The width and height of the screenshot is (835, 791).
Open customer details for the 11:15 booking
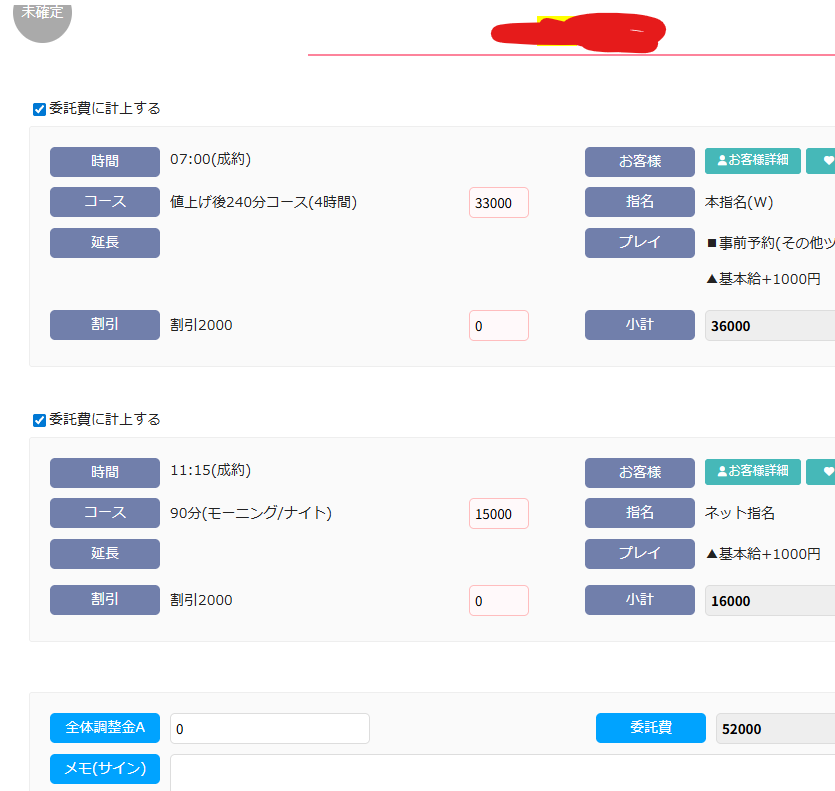(752, 471)
